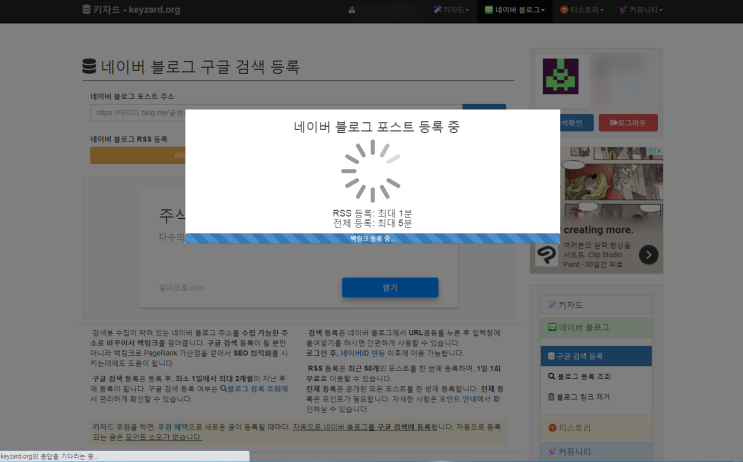Image resolution: width=743 pixels, height=462 pixels.
Task: Click the 네이버 블로그 포스트 등록 중 dialog title
Action: (x=377, y=127)
